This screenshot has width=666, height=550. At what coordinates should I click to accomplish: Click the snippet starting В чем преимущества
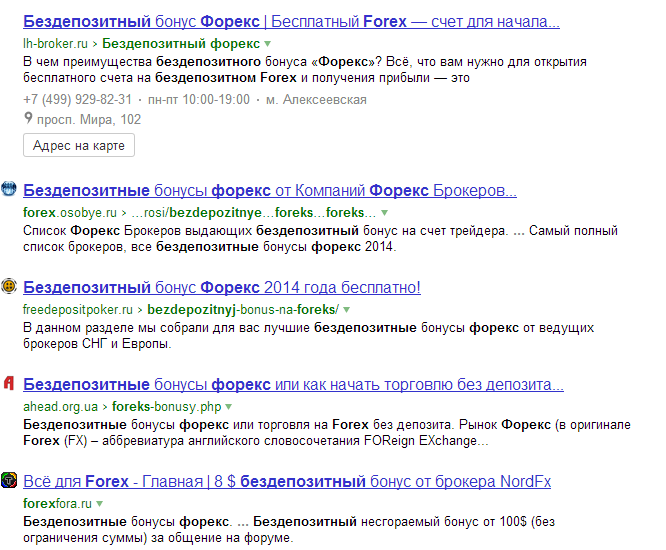305,70
